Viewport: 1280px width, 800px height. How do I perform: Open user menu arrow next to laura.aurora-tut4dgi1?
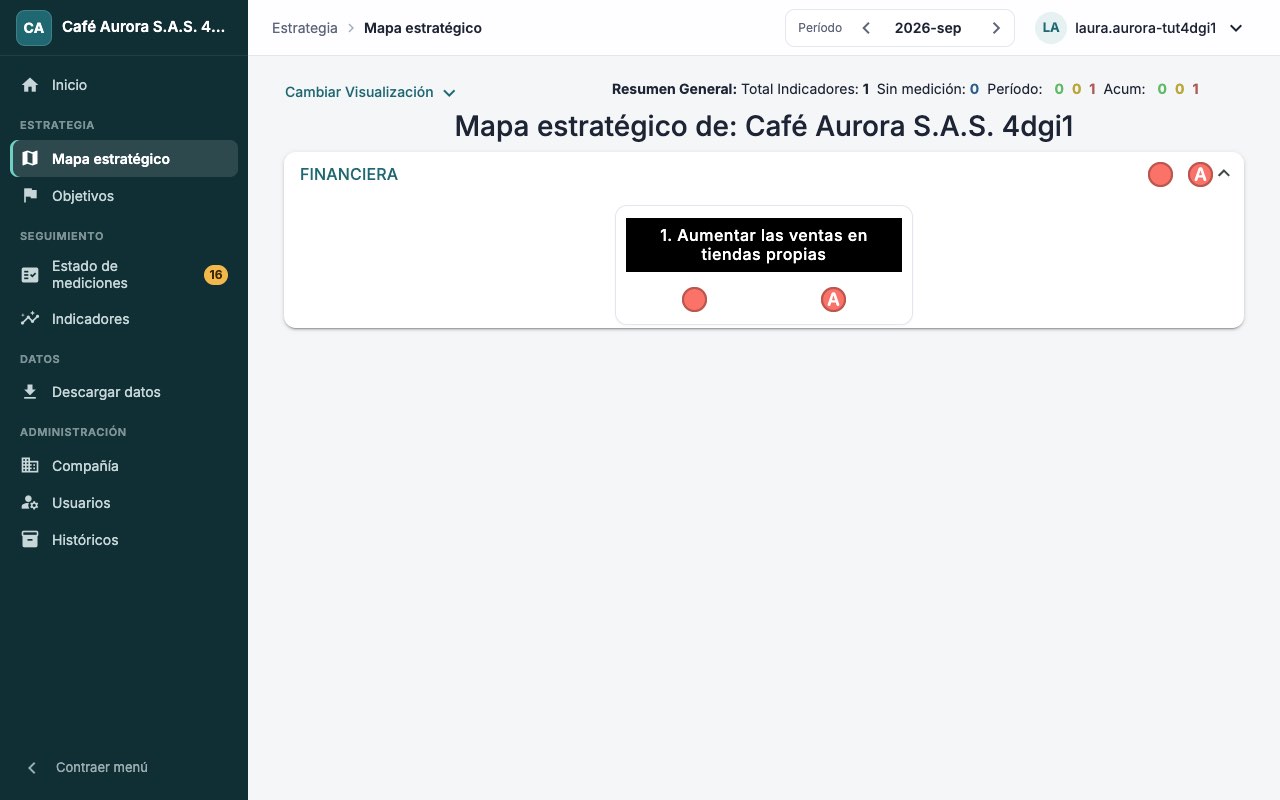point(1236,28)
